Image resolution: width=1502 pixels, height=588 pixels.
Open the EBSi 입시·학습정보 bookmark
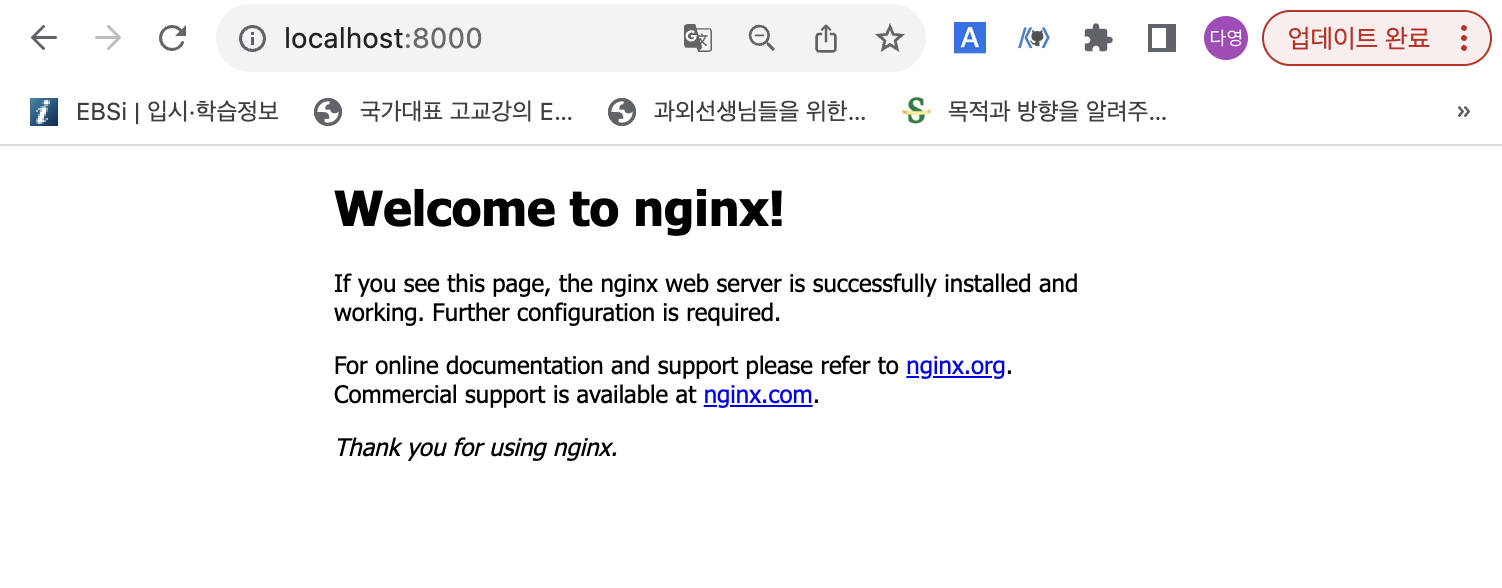(155, 111)
